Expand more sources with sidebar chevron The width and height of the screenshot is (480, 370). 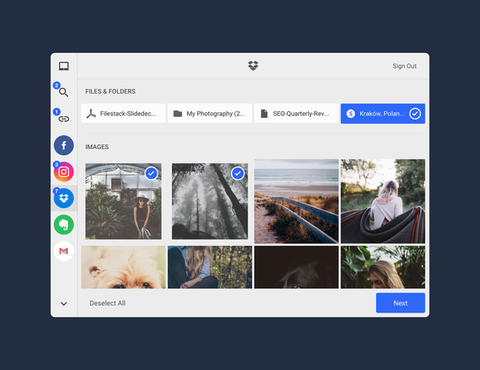[64, 304]
